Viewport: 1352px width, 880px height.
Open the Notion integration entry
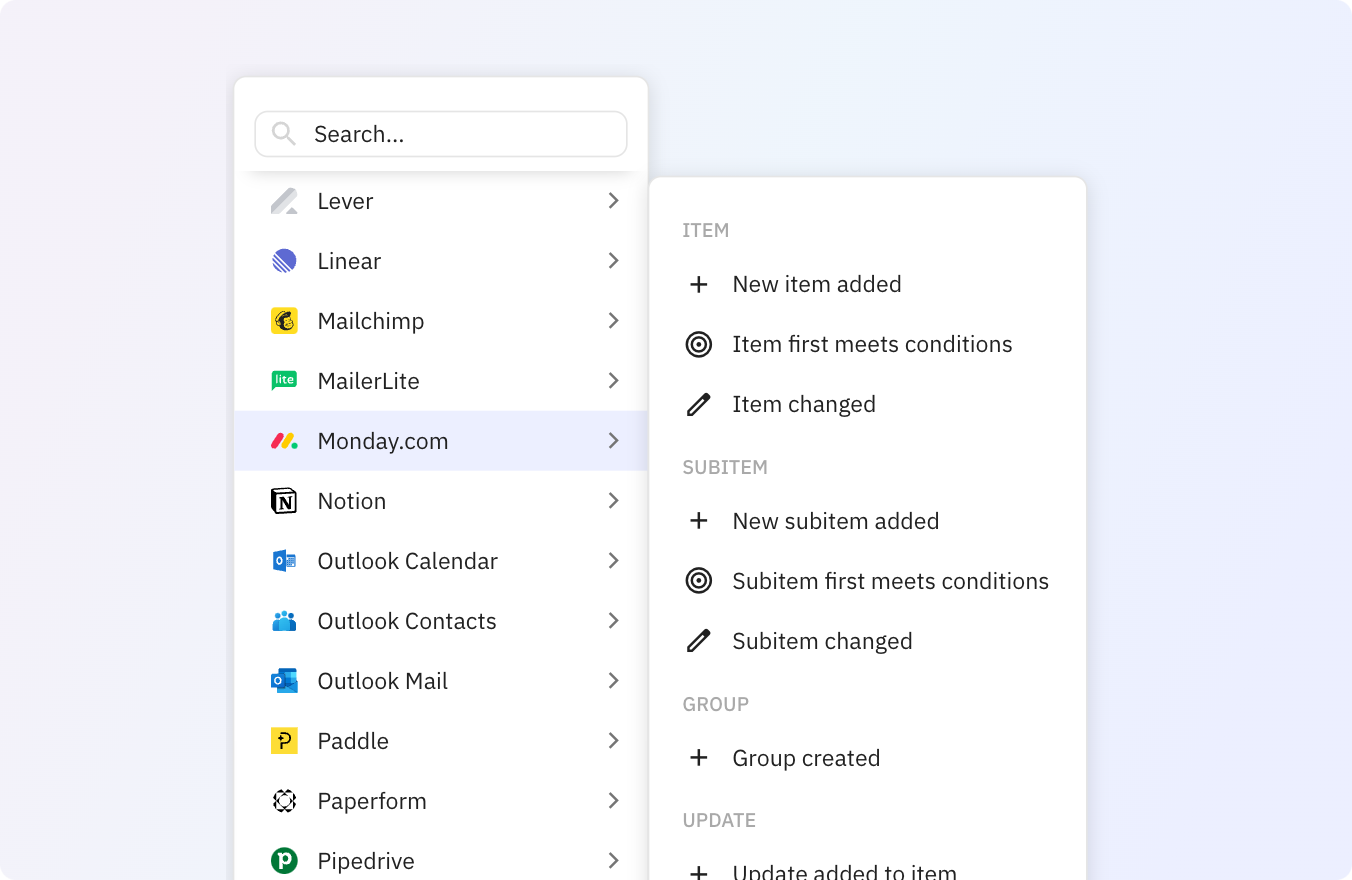click(441, 501)
